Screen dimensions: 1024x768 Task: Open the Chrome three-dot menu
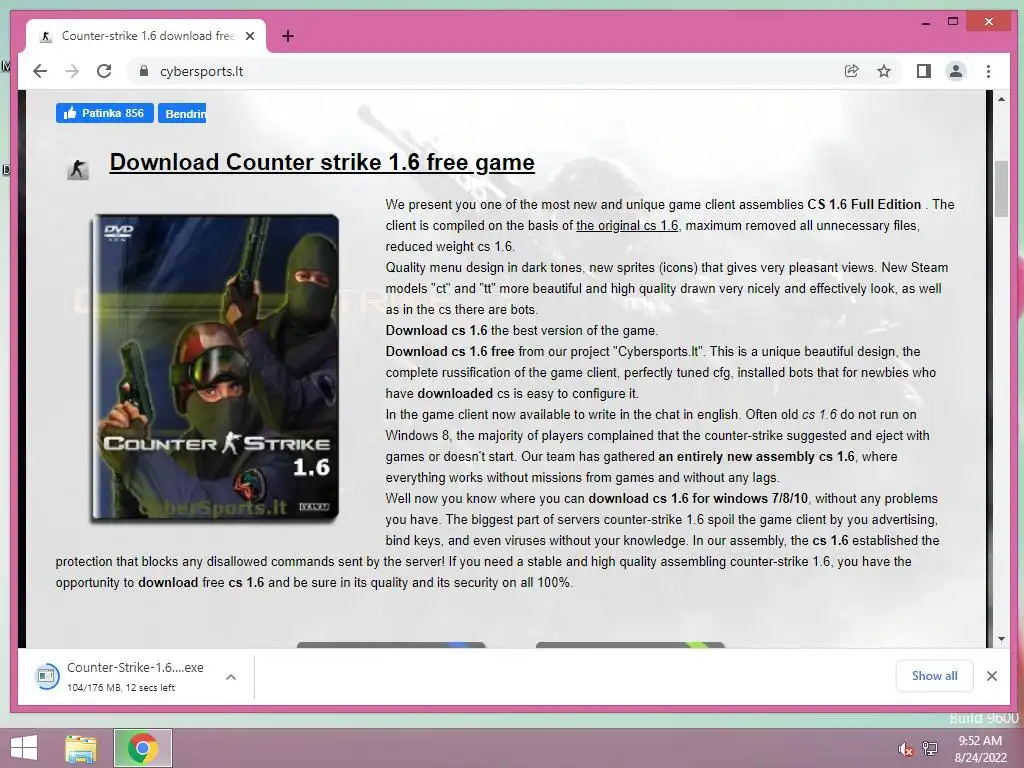click(988, 71)
